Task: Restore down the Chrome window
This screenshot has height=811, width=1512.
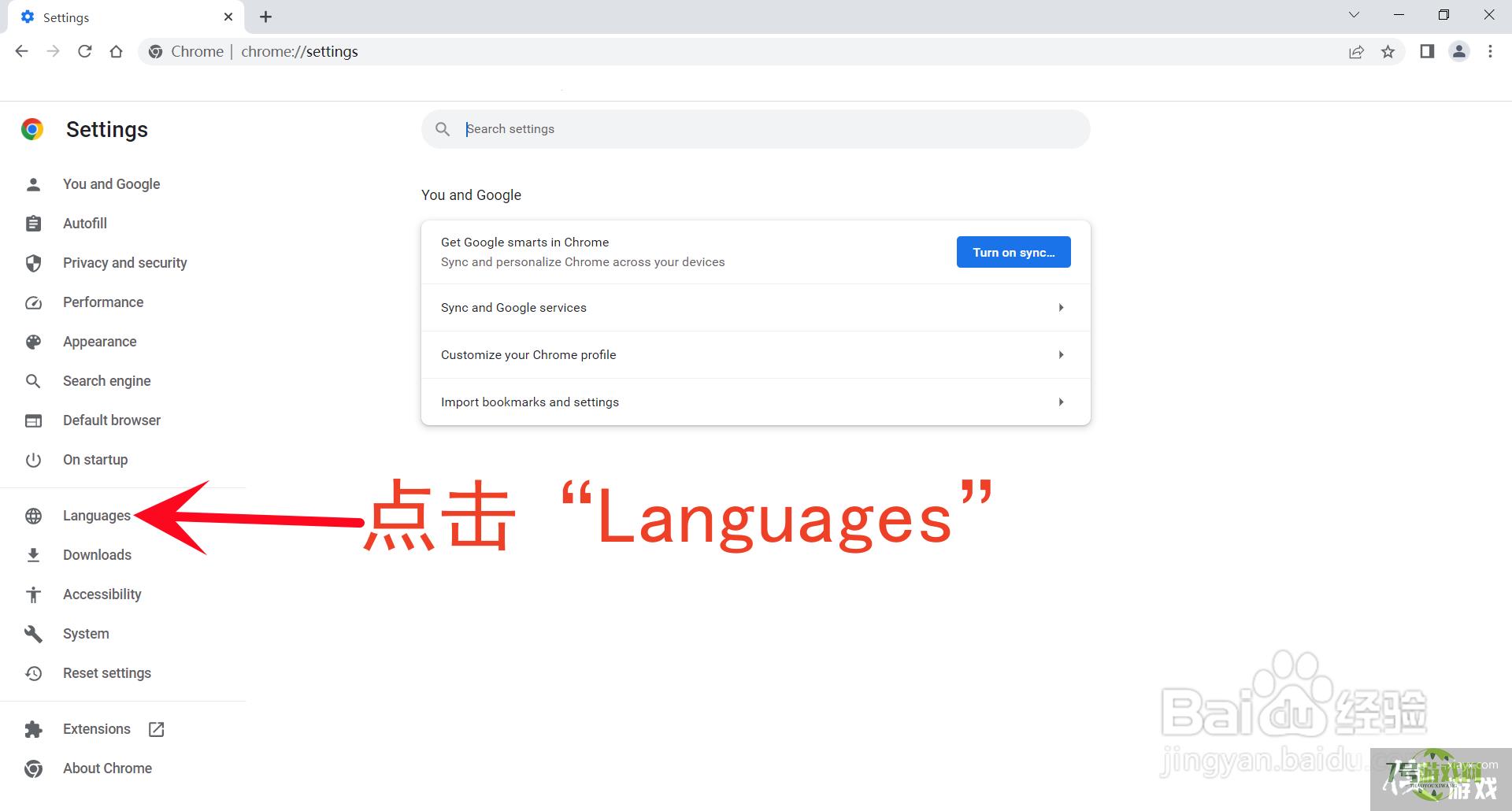Action: pyautogui.click(x=1443, y=15)
